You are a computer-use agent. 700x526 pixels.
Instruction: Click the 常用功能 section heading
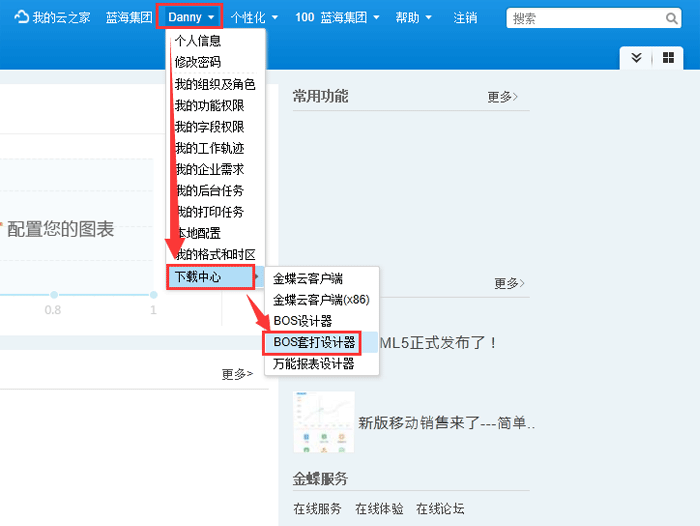321,96
